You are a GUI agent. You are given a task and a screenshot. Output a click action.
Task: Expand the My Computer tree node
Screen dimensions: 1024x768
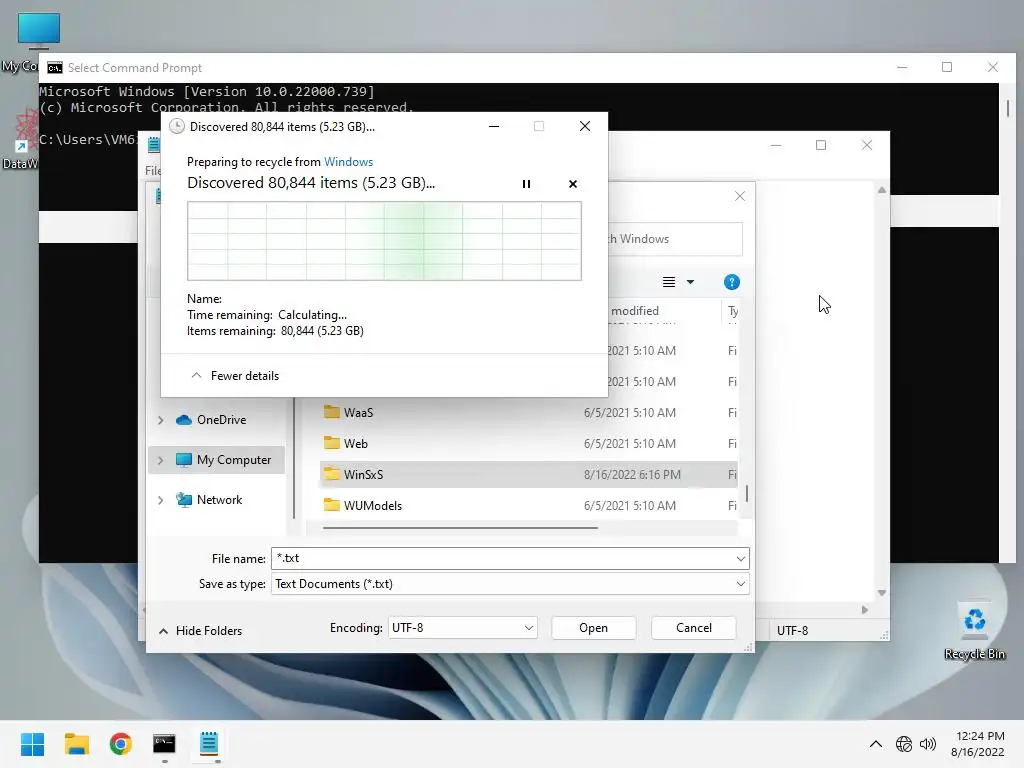[161, 460]
